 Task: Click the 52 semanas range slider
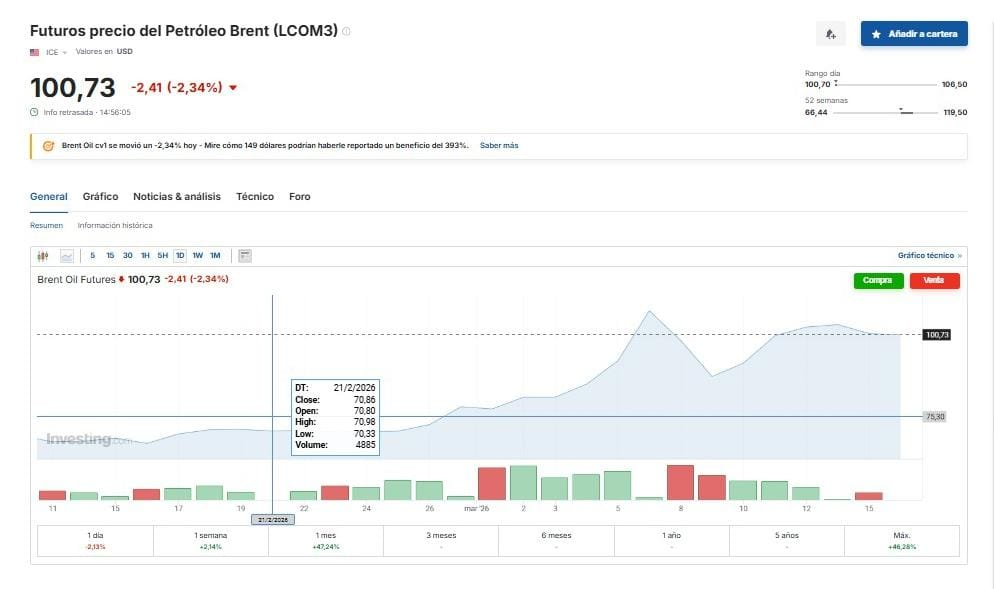tap(886, 113)
